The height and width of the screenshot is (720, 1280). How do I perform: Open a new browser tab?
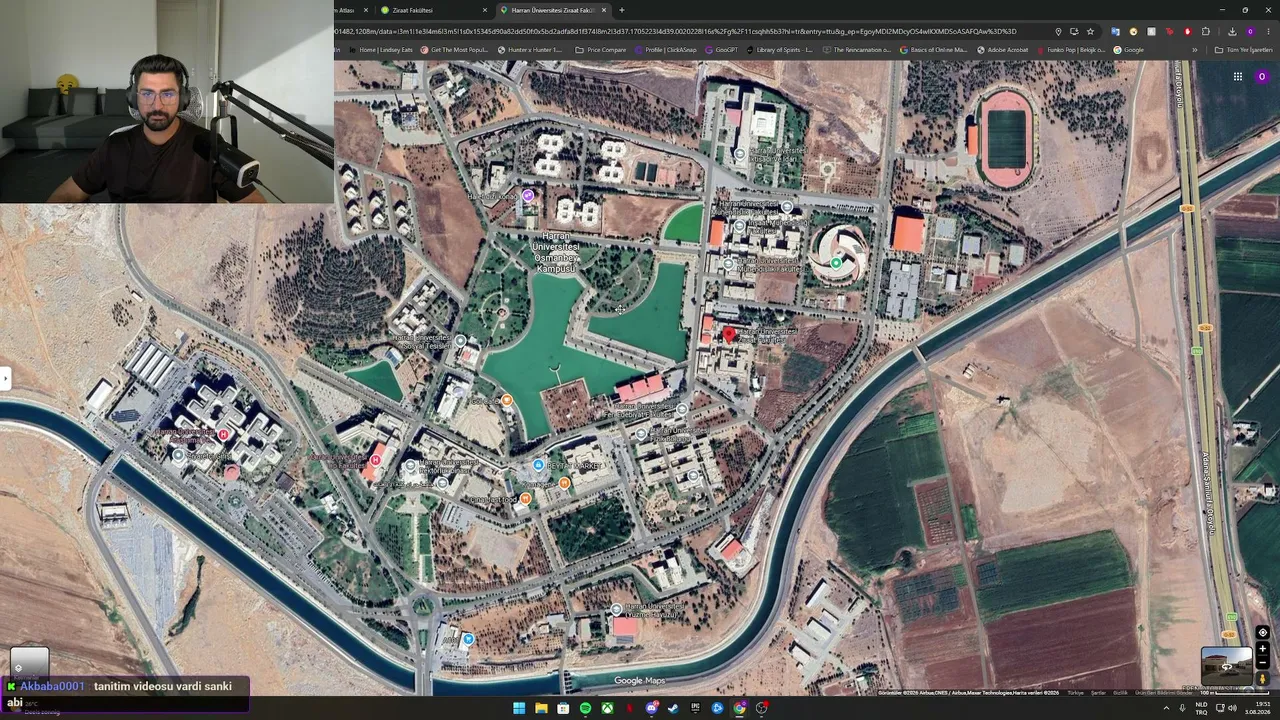[x=622, y=10]
